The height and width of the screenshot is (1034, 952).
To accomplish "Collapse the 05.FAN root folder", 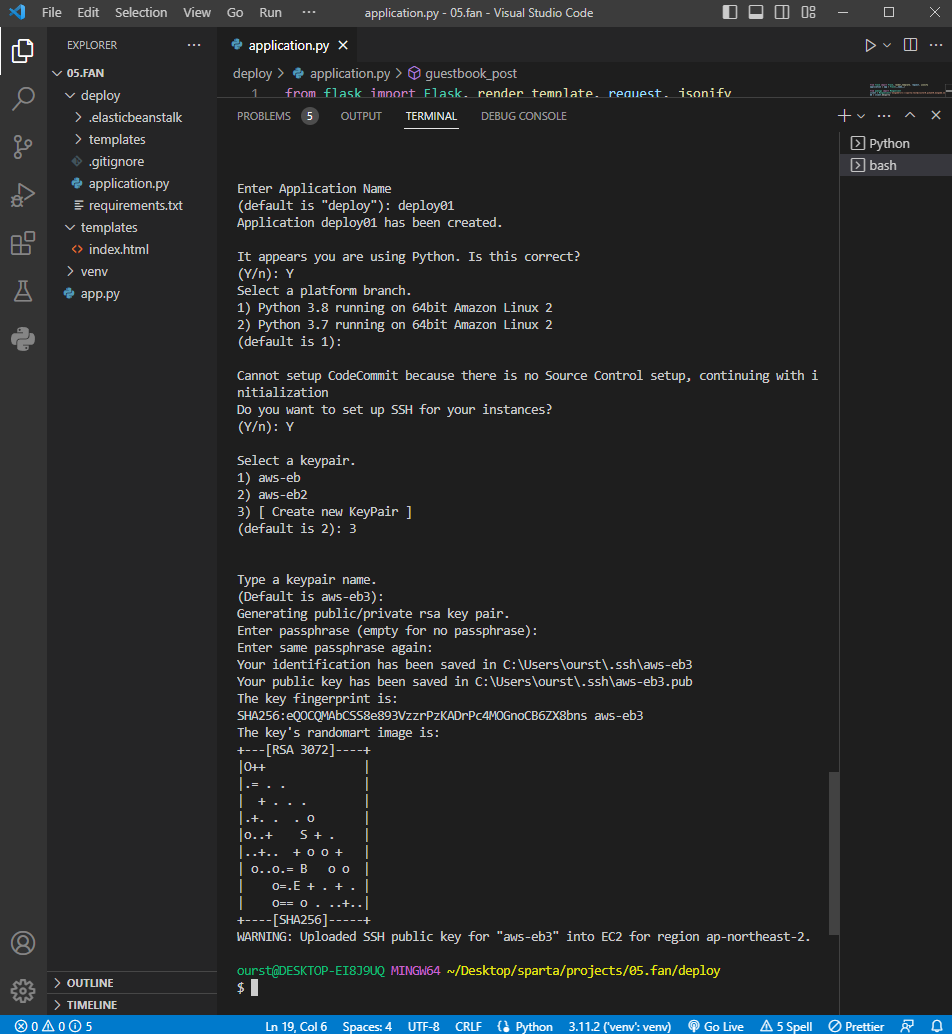I will click(x=132, y=73).
